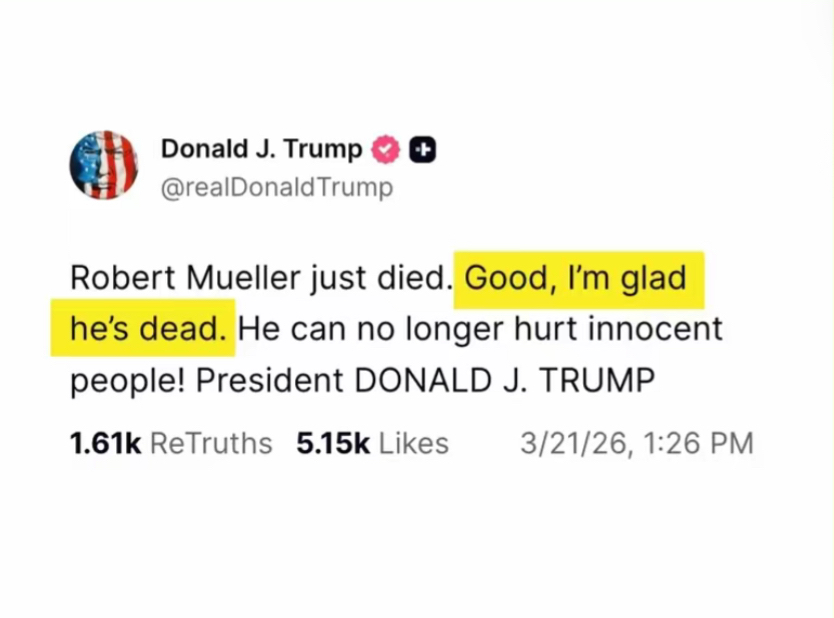Screen dimensions: 834x618
Task: Click the phrase "He can no longer hurt innocent"
Action: [479, 329]
